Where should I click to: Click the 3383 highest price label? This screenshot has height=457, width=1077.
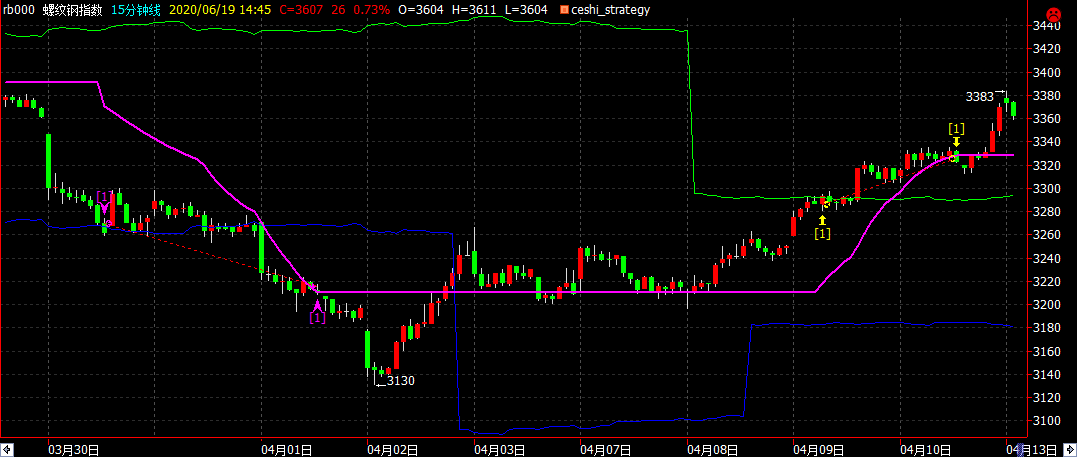click(979, 96)
